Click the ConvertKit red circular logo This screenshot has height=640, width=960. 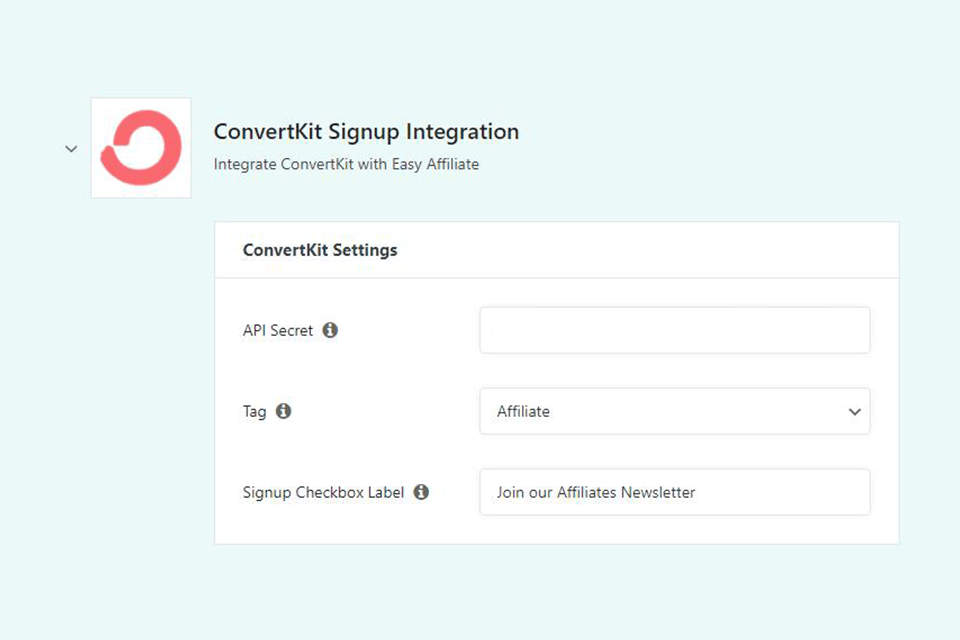(x=141, y=148)
